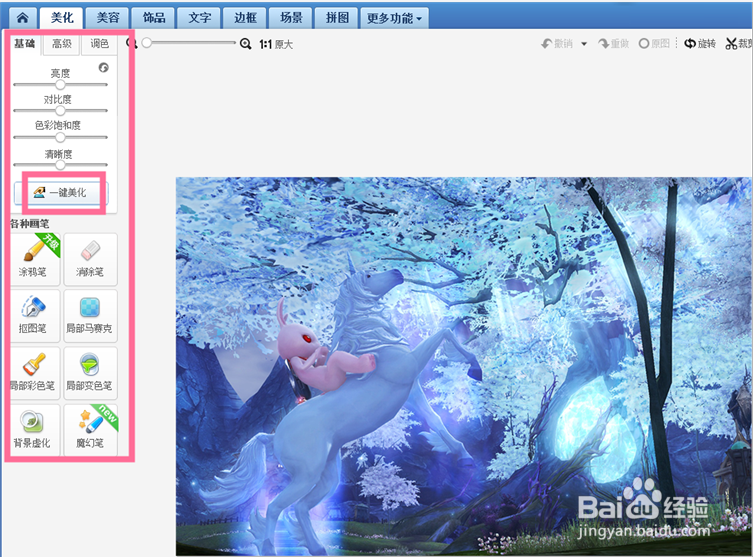The height and width of the screenshot is (557, 753).
Task: Click the unicorn image on the canvas
Action: pos(463,367)
